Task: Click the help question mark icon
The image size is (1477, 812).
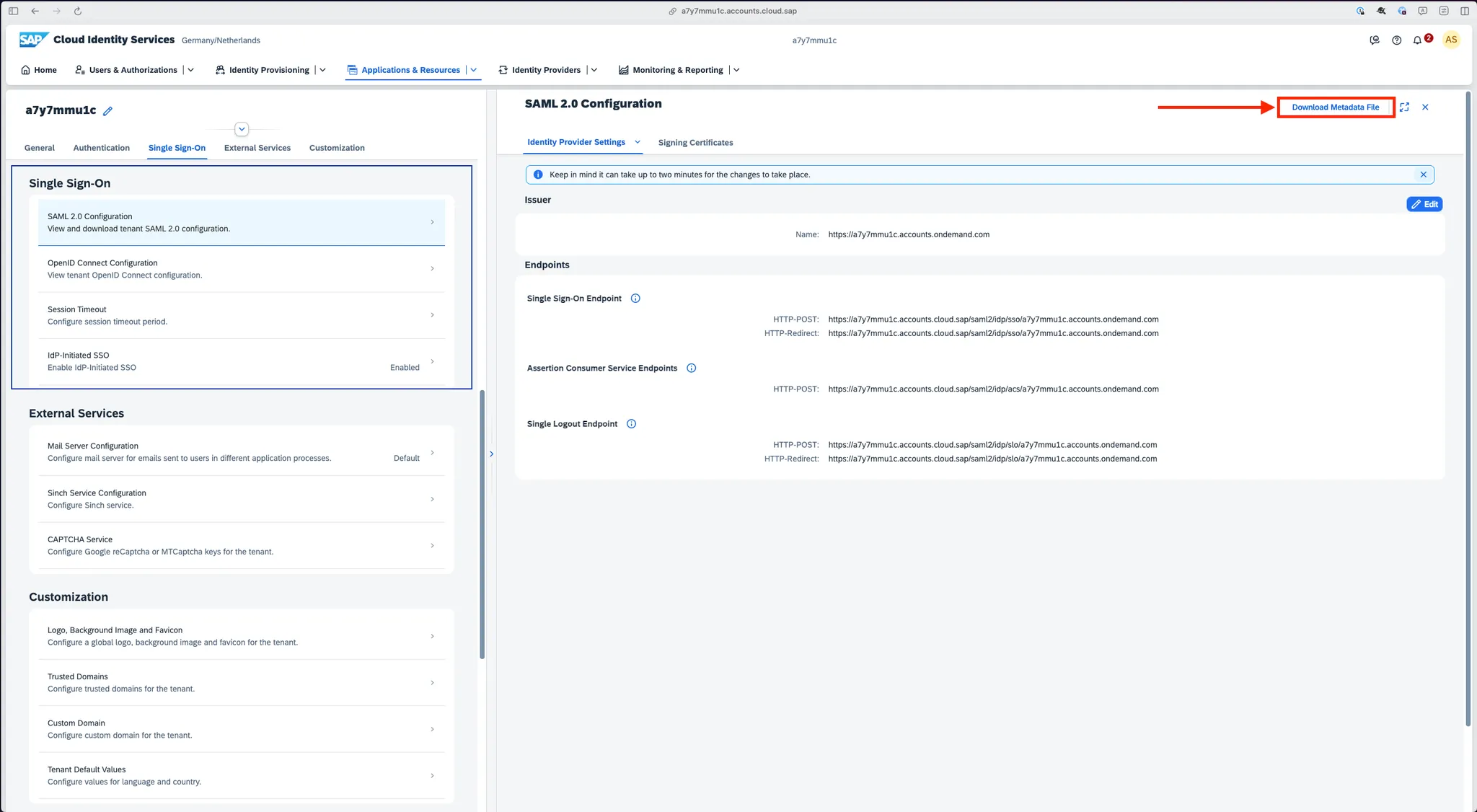Action: point(1396,40)
